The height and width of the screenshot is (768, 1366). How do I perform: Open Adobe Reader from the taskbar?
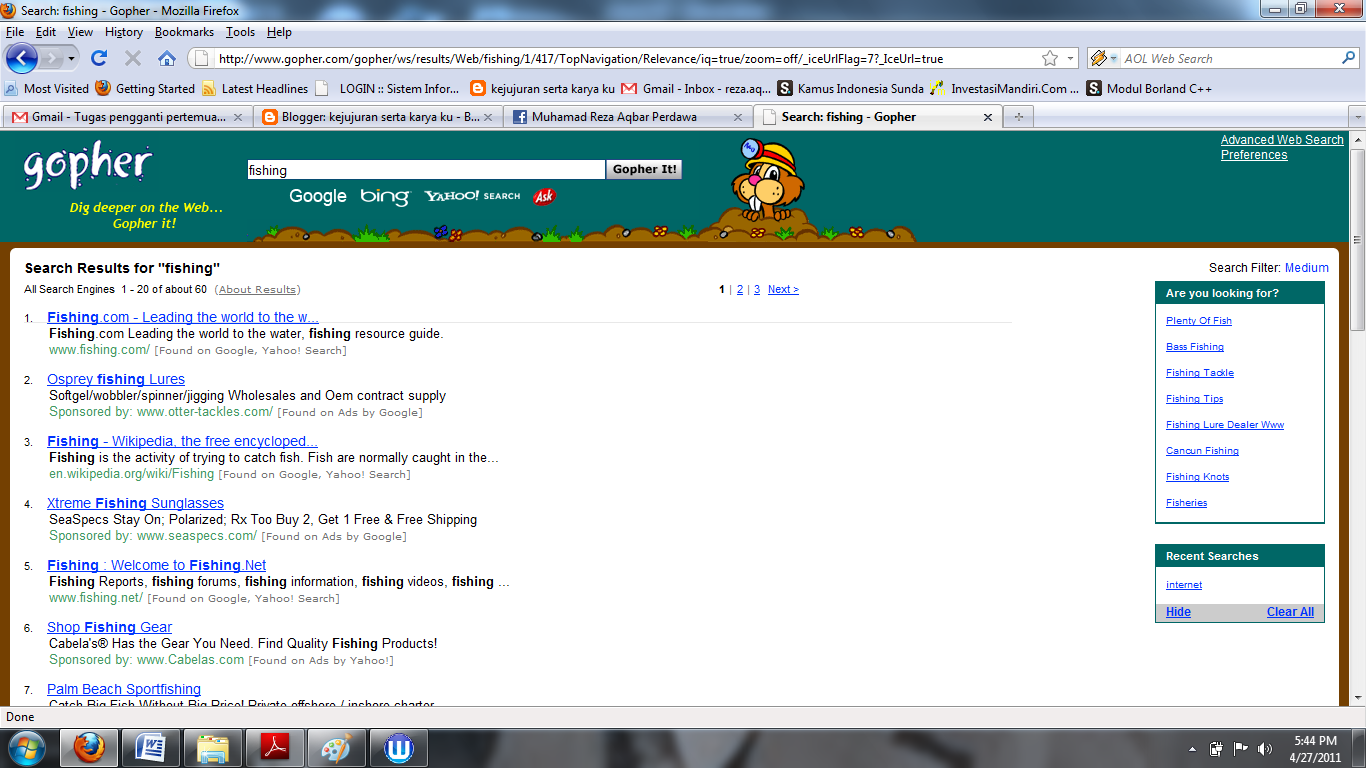tap(275, 748)
